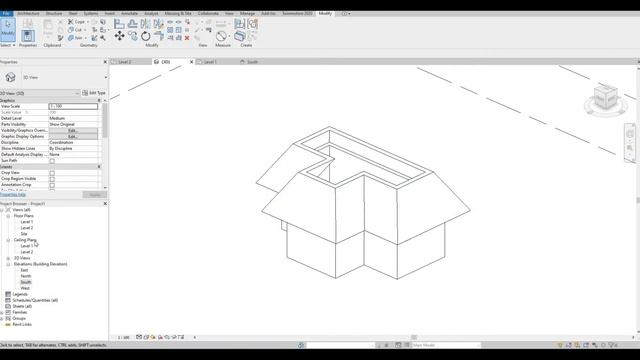Click the ViewCube in the drawing area

[x=606, y=97]
